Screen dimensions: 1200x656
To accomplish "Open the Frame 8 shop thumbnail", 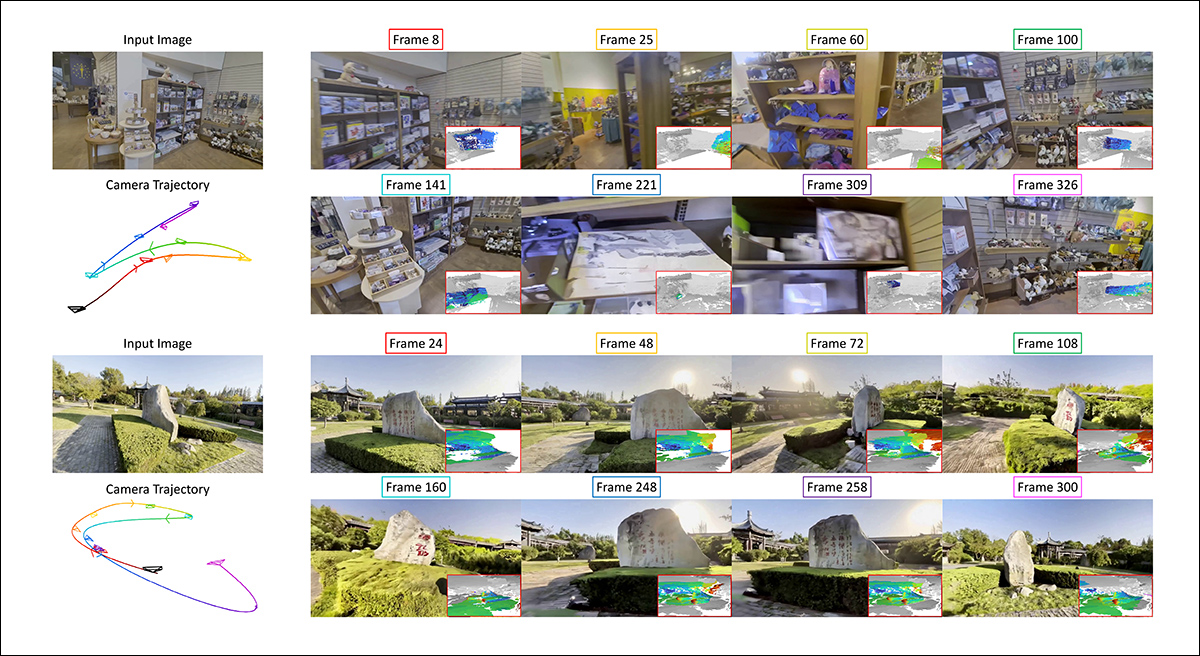I will click(x=416, y=111).
